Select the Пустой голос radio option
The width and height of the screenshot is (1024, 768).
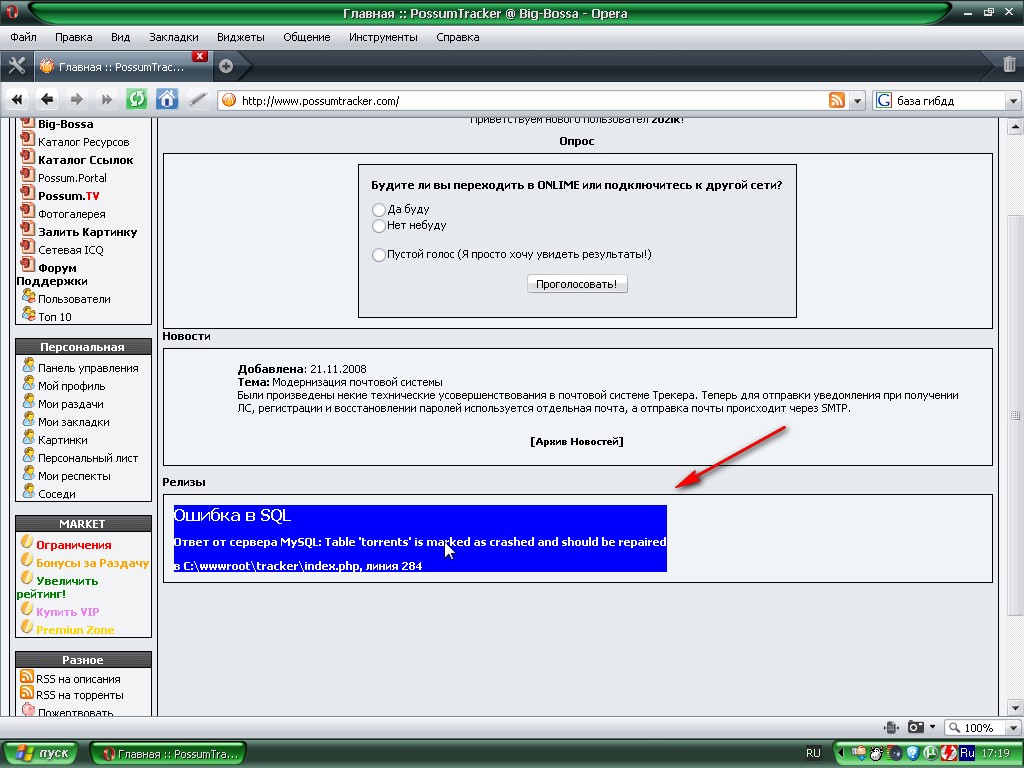378,255
